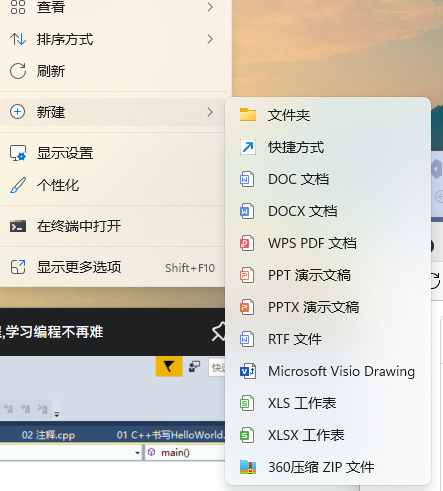Click the PPTX 演示文稿 orange icon
443x491 pixels.
[x=247, y=307]
